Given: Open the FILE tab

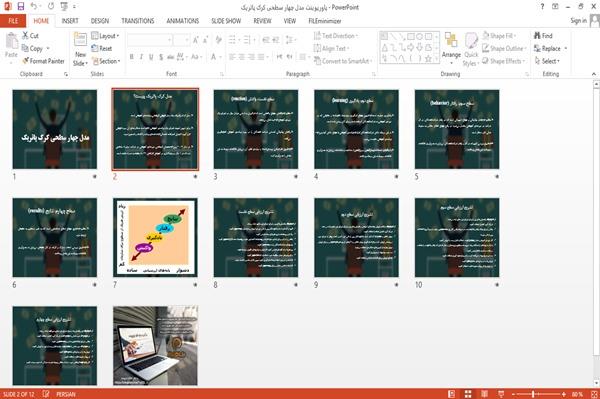Looking at the screenshot, I should pyautogui.click(x=13, y=21).
